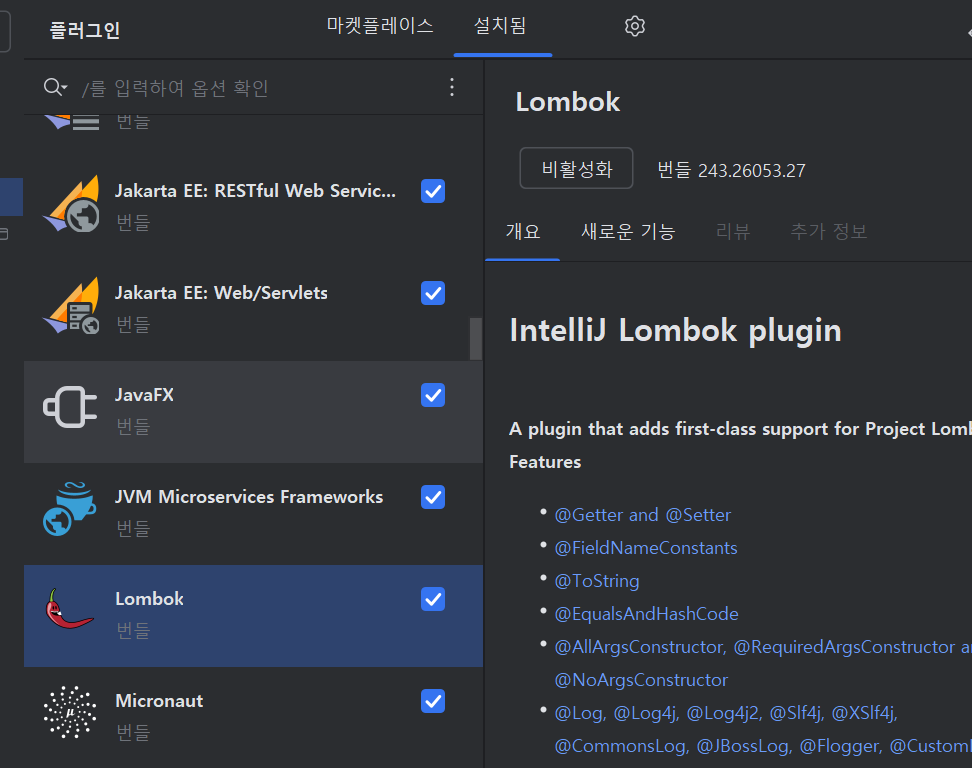The image size is (972, 768).
Task: Click the Lombok title in details panel
Action: point(568,102)
